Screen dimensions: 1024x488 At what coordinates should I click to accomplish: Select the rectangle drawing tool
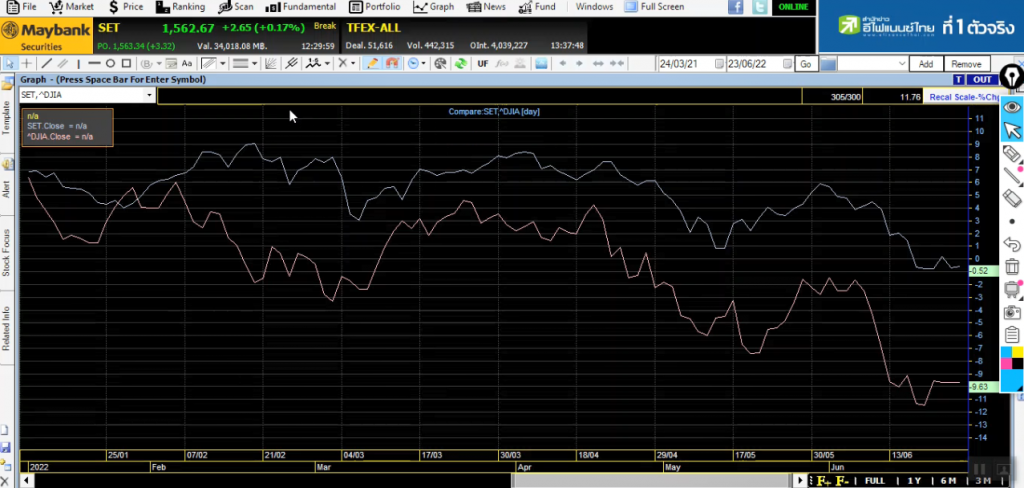point(126,63)
